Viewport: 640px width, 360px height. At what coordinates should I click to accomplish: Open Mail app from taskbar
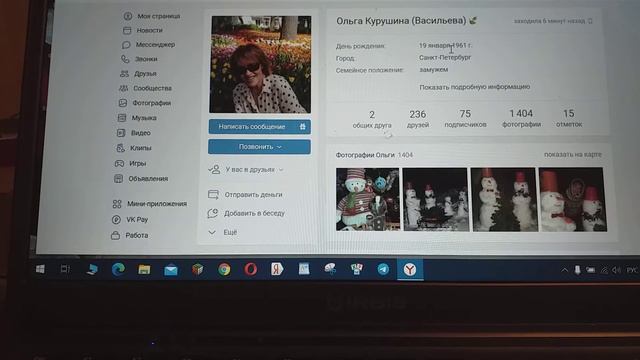click(171, 270)
